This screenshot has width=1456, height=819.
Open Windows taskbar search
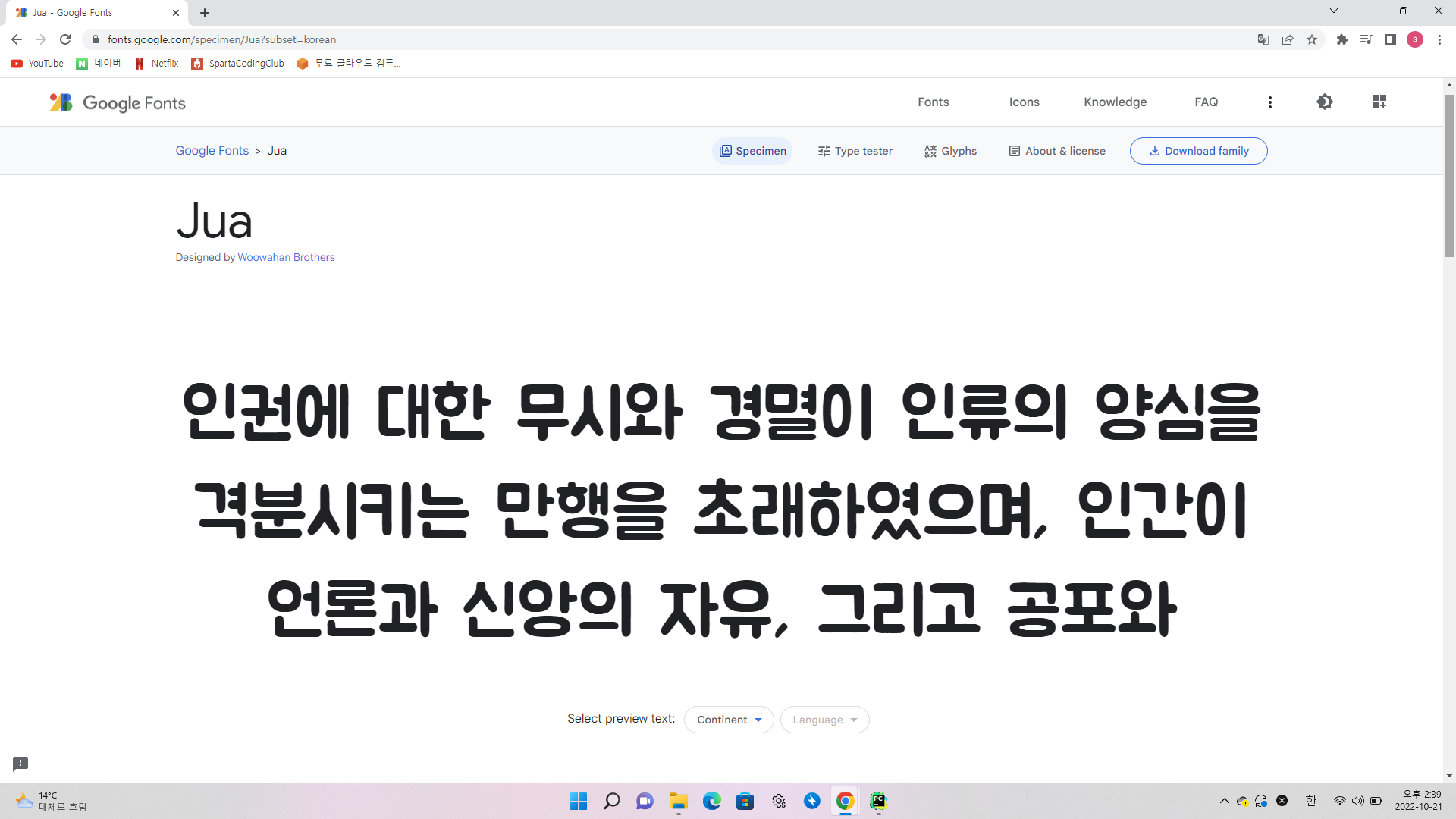[611, 801]
